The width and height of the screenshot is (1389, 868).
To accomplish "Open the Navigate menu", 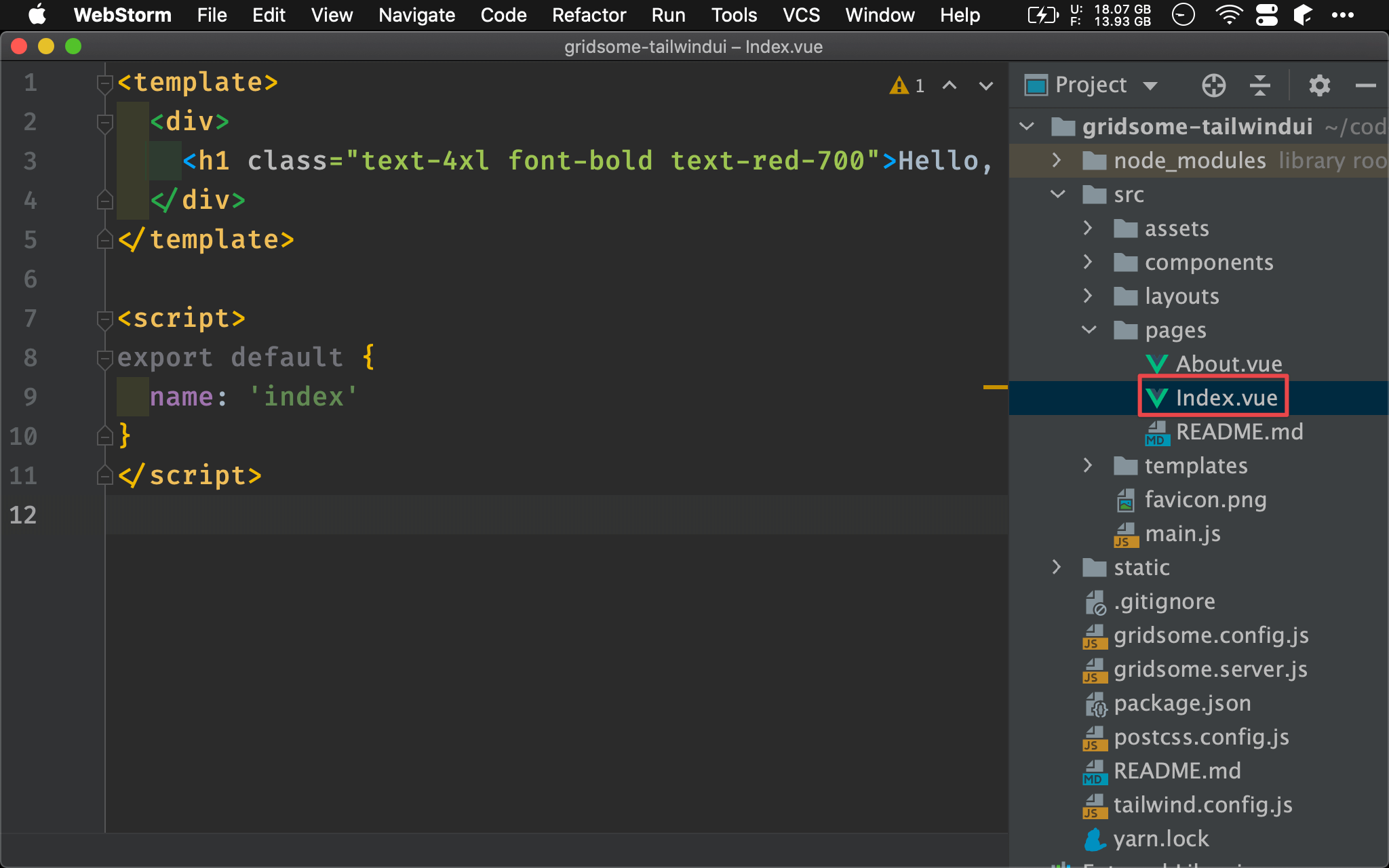I will [x=417, y=15].
